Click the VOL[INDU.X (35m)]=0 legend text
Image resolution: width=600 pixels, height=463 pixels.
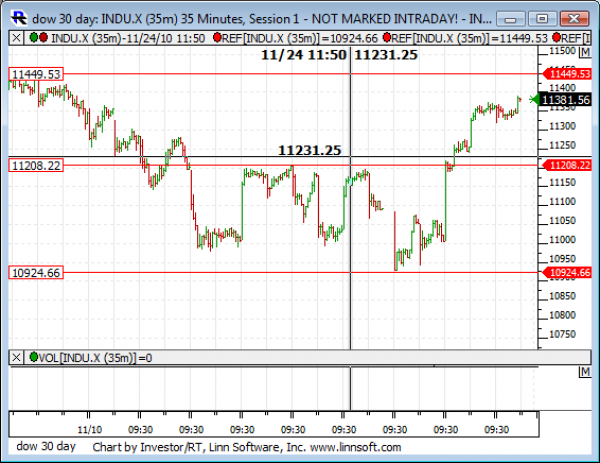(95, 358)
